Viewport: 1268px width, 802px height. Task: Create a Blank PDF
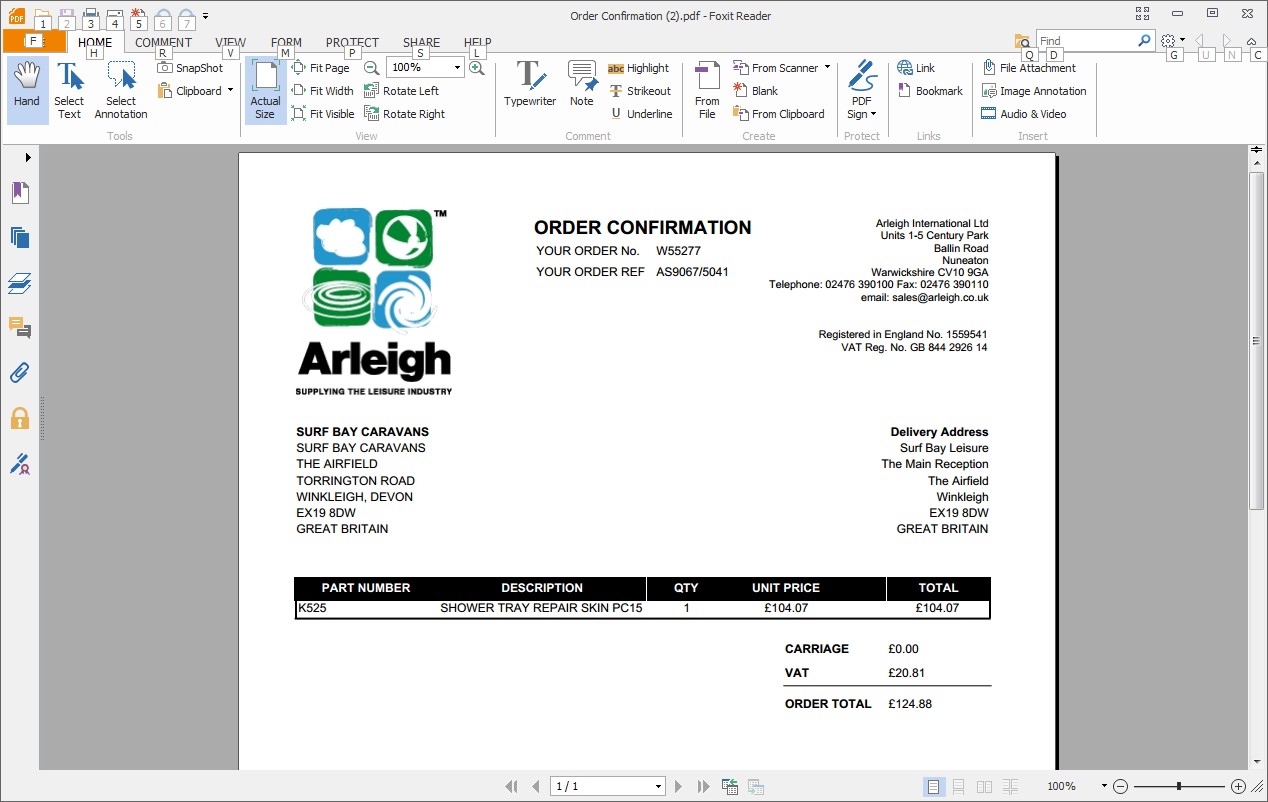click(756, 91)
